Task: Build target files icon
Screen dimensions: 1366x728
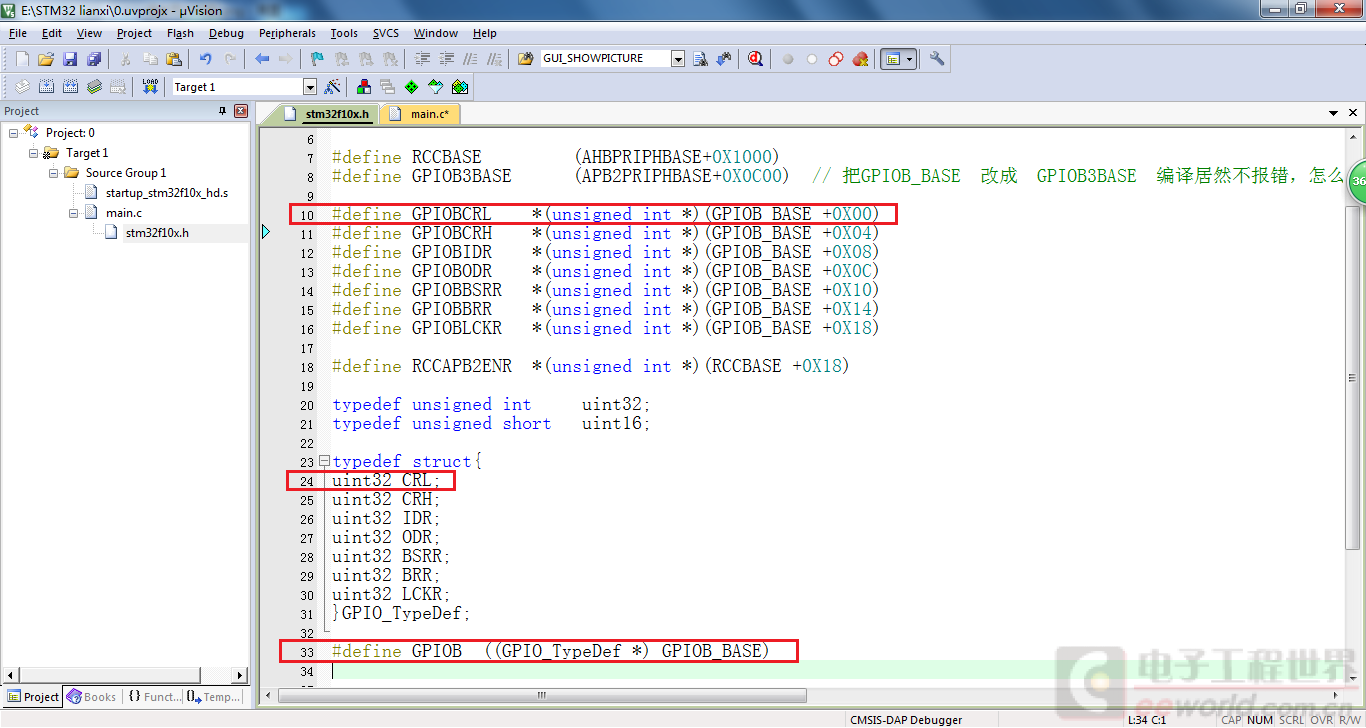Action: tap(46, 87)
